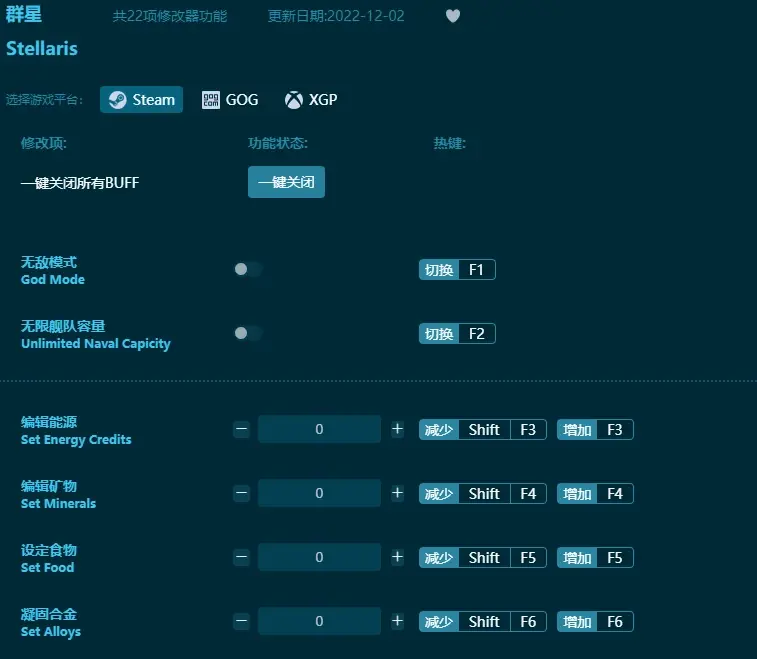Select the Steam platform button
The width and height of the screenshot is (757, 659).
[x=141, y=99]
